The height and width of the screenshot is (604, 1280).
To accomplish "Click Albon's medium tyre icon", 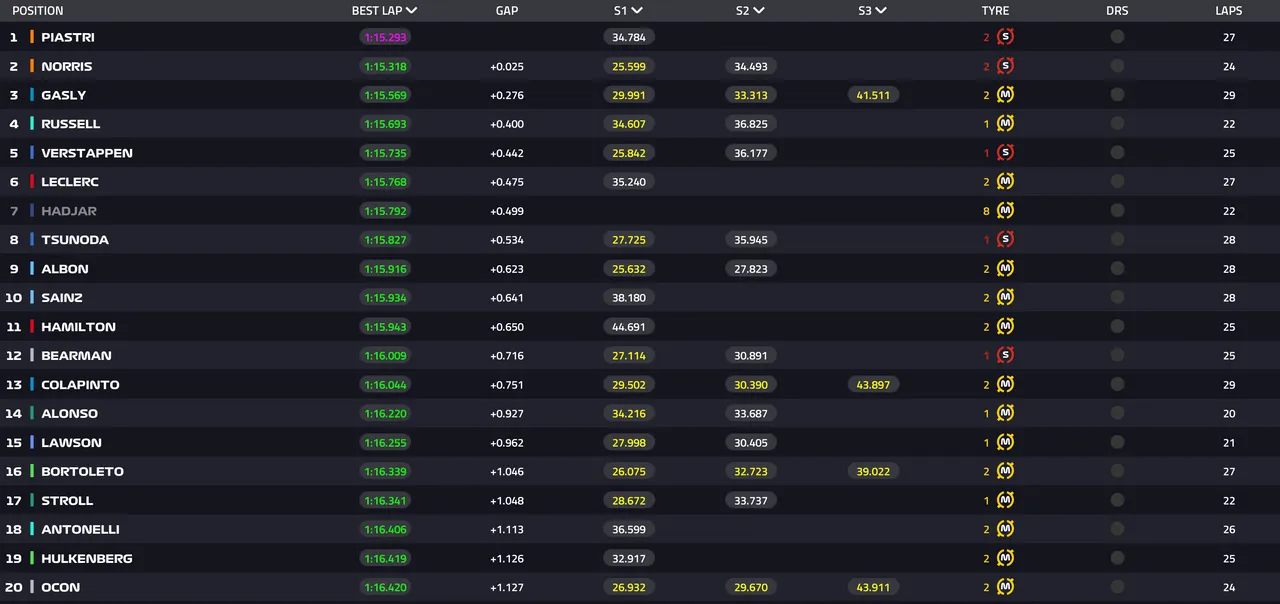I will 1005,269.
